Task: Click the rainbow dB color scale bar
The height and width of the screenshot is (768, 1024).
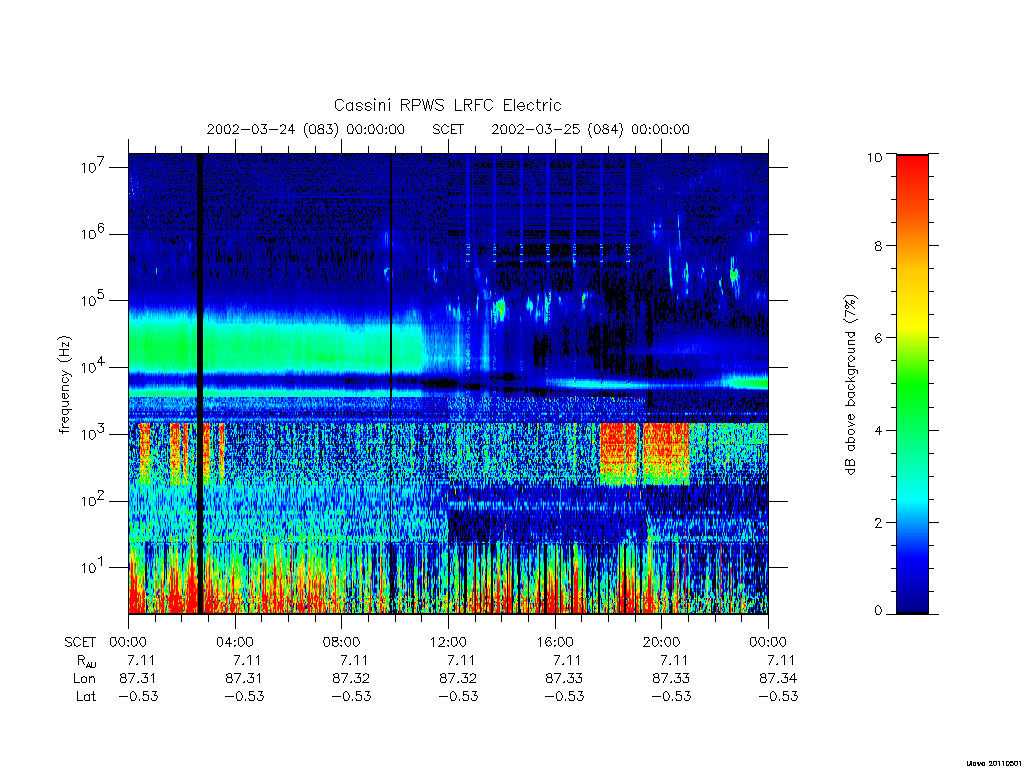Action: pyautogui.click(x=912, y=384)
